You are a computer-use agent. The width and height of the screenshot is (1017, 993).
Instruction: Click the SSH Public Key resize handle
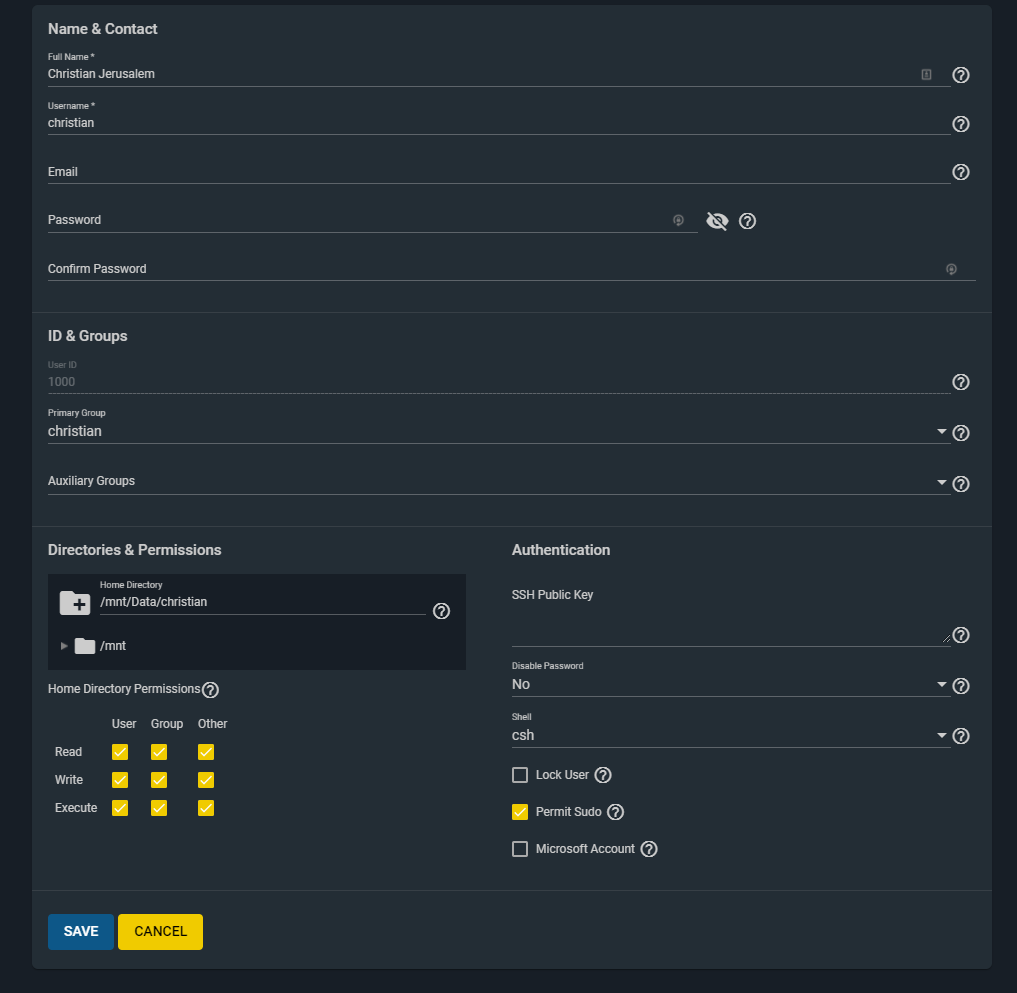pyautogui.click(x=946, y=639)
